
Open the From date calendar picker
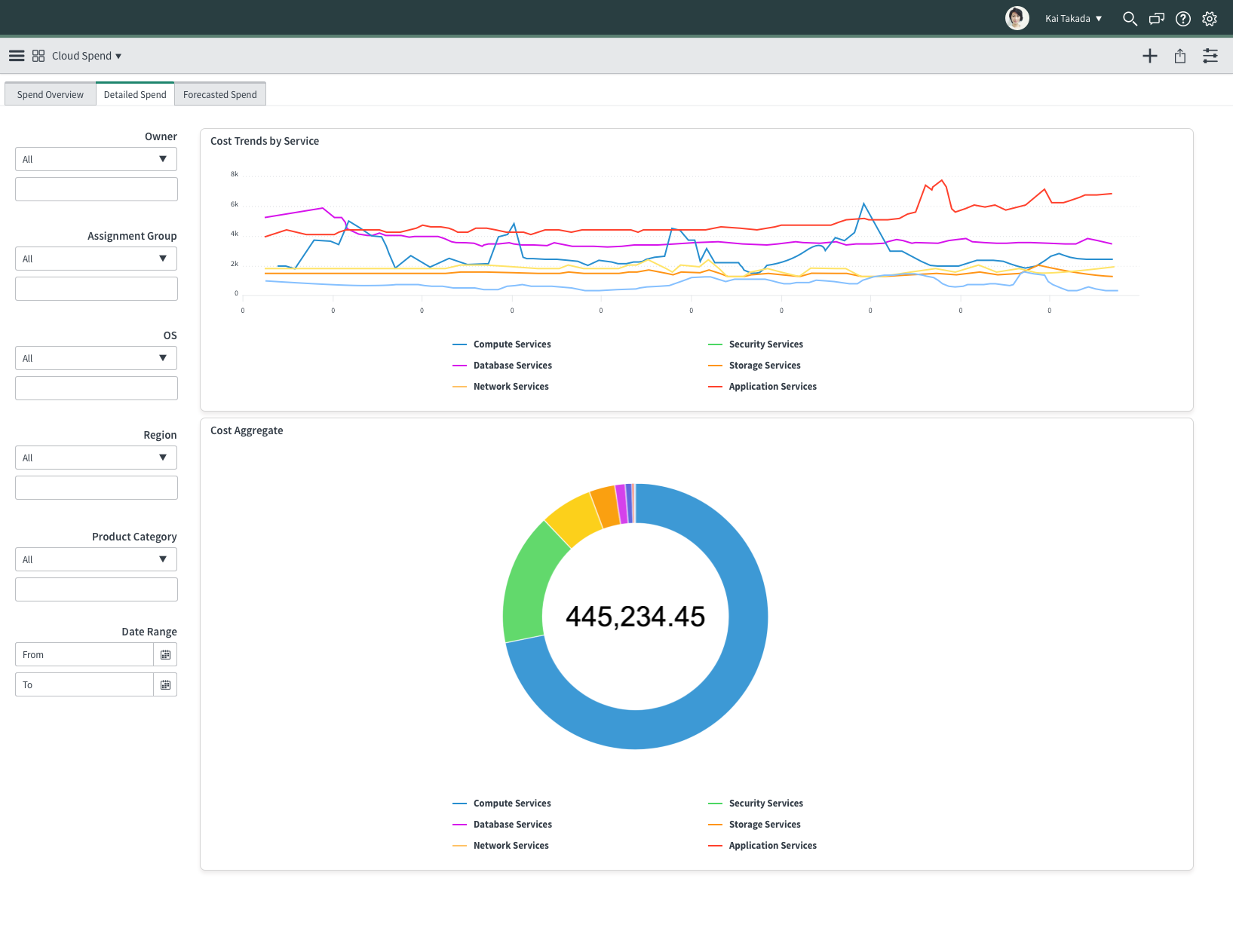coord(165,654)
